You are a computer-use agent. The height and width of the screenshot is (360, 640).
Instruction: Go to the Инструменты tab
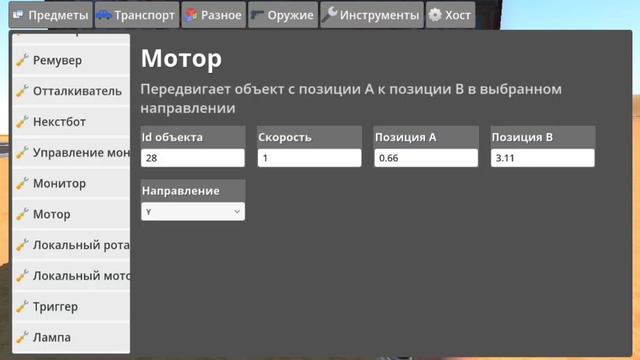(372, 15)
